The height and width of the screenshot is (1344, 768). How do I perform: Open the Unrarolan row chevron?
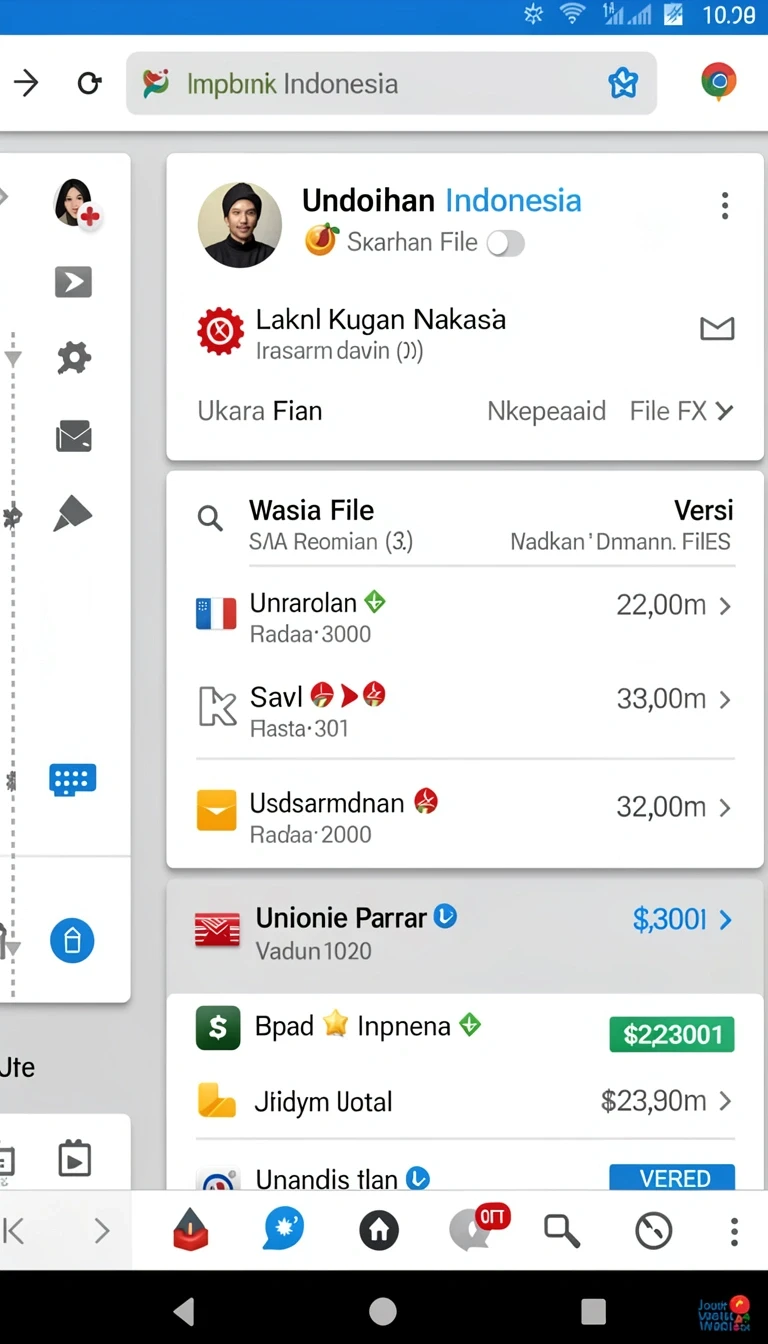point(725,605)
